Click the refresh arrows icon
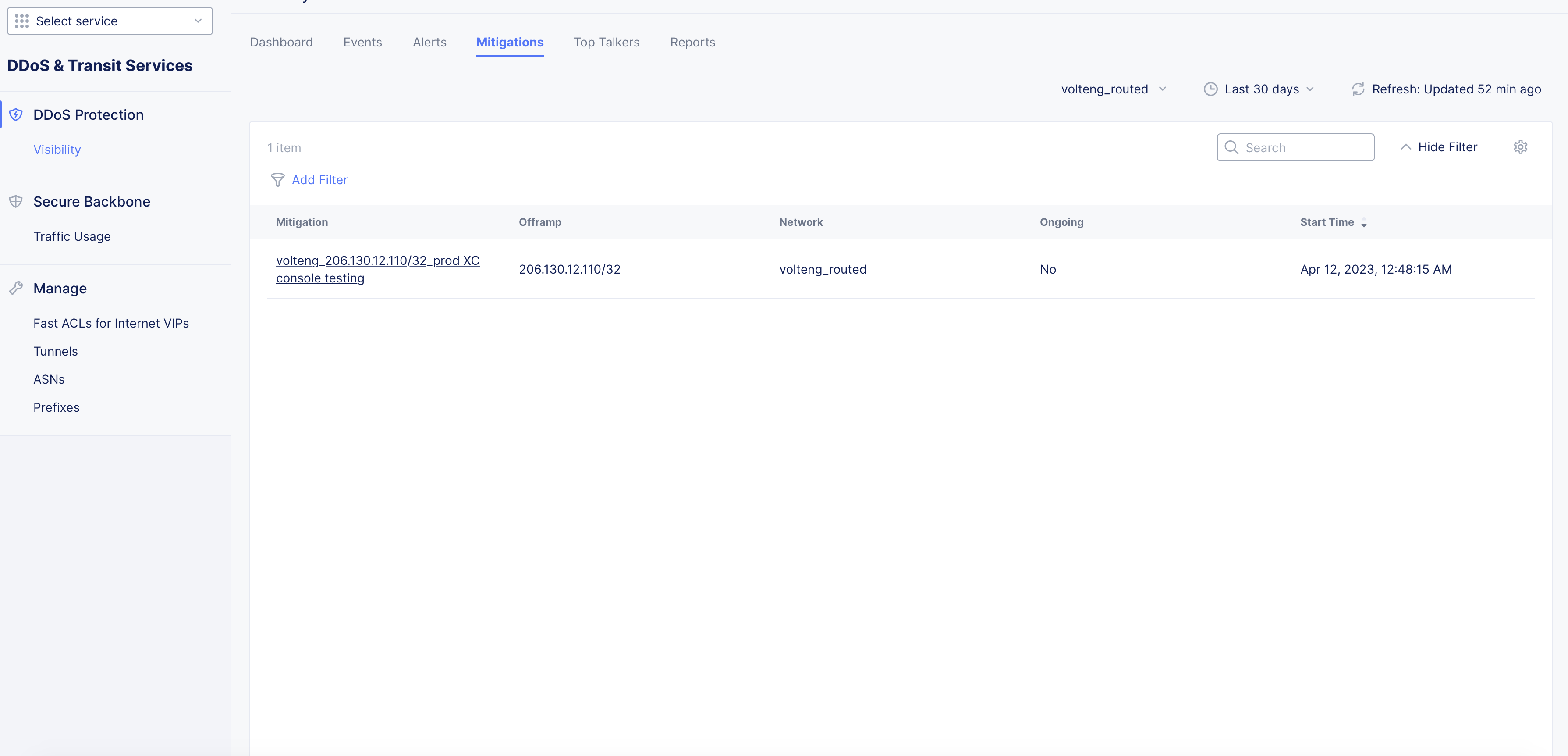Image resolution: width=1568 pixels, height=756 pixels. click(x=1358, y=89)
